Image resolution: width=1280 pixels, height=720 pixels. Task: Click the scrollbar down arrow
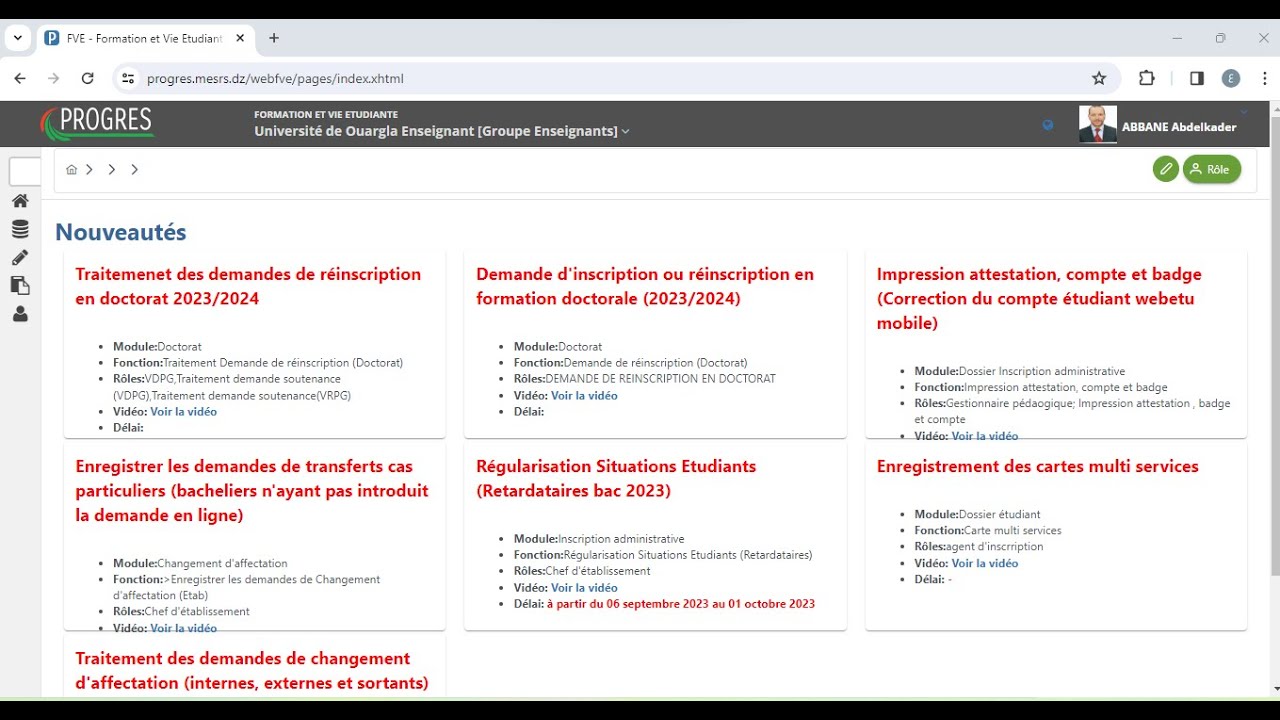click(x=1274, y=689)
